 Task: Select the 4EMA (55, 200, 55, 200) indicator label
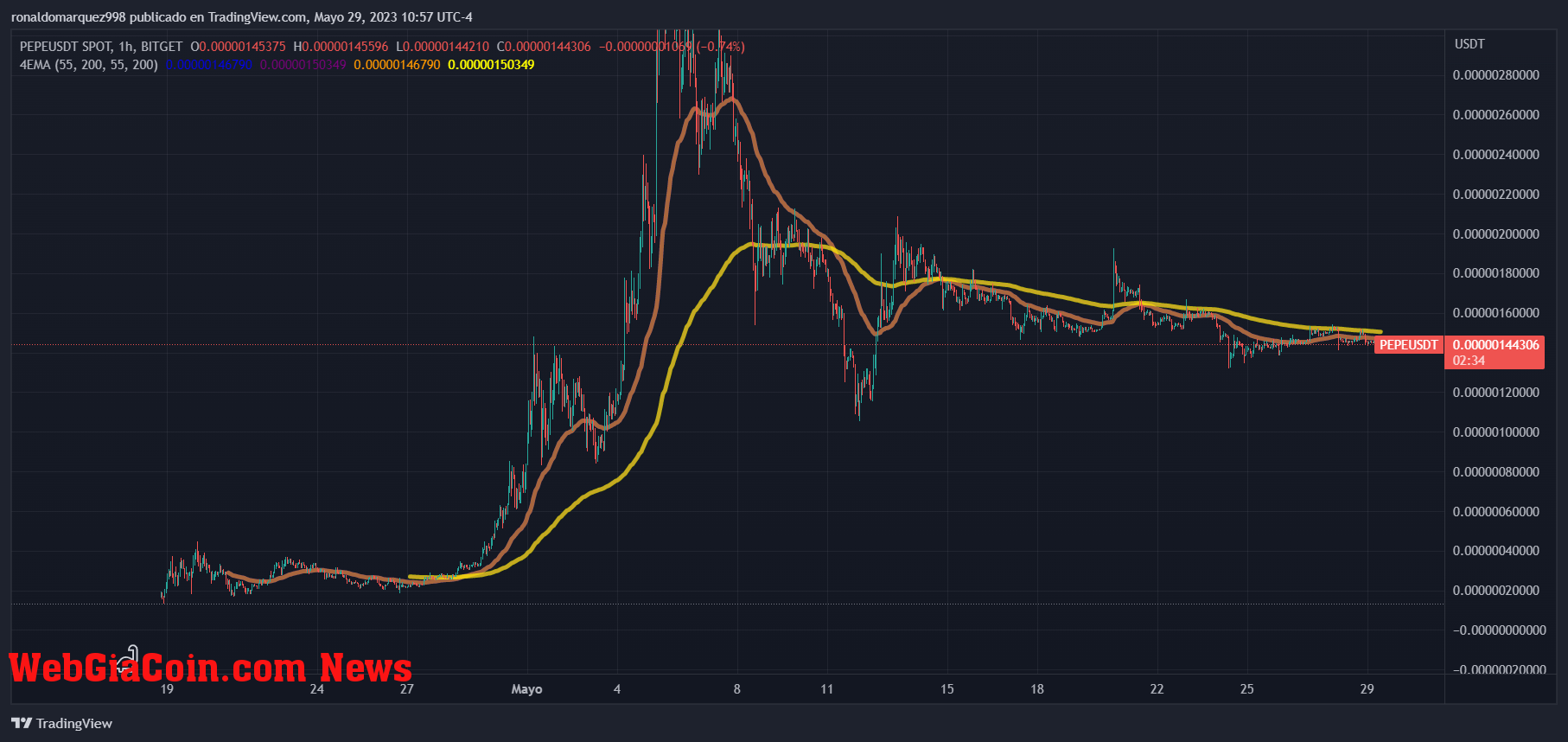tap(89, 65)
